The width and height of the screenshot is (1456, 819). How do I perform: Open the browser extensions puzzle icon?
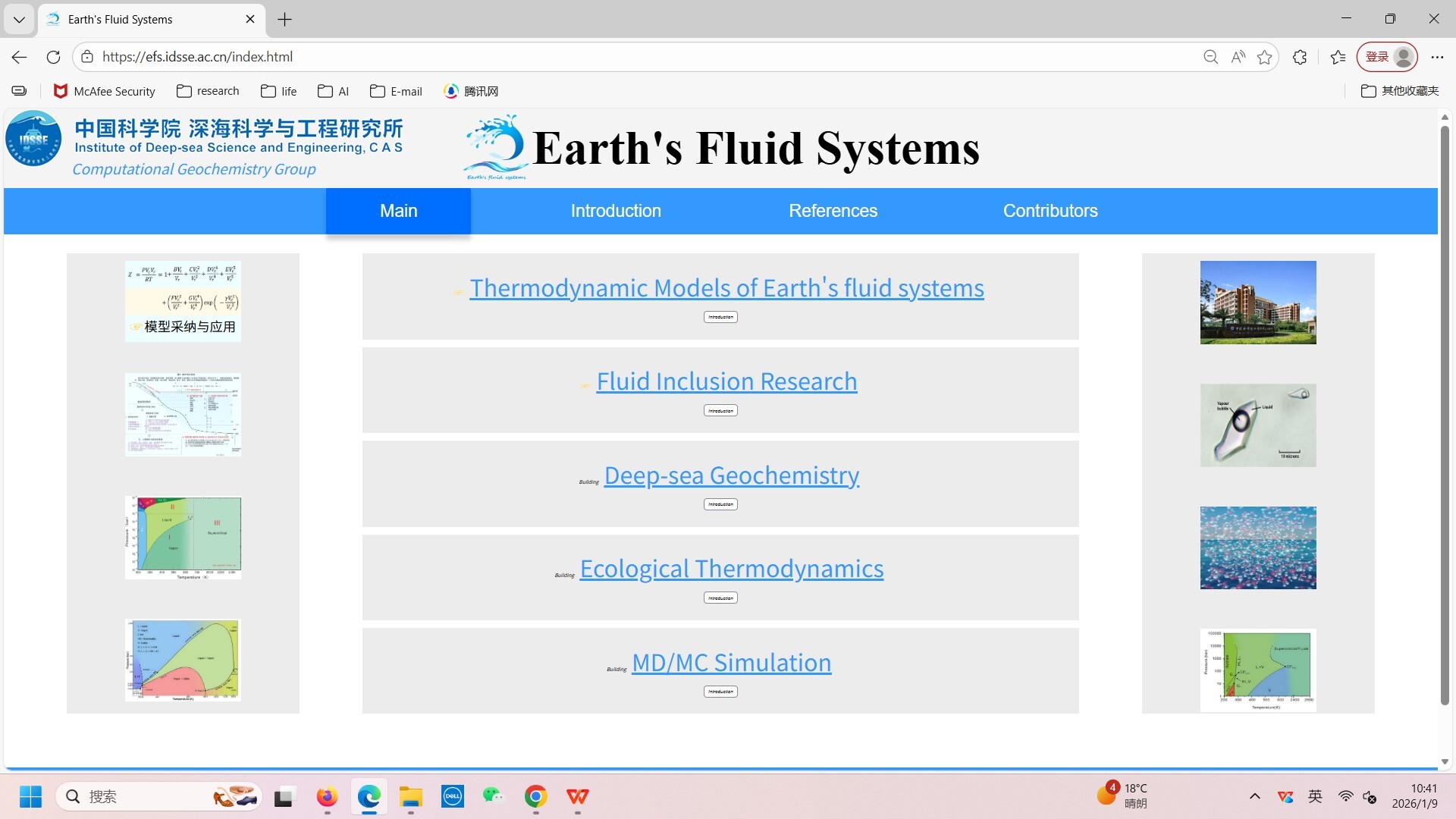[1300, 57]
